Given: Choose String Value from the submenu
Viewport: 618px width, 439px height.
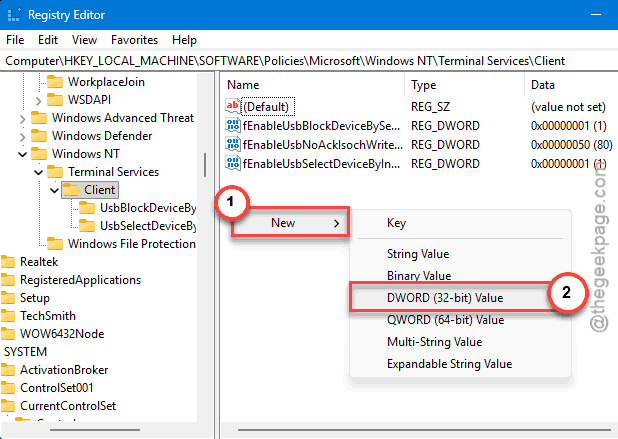Looking at the screenshot, I should pyautogui.click(x=460, y=254).
